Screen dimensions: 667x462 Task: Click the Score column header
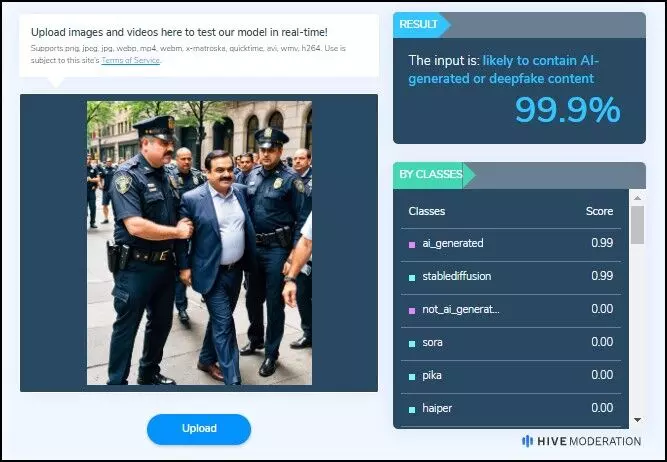599,211
